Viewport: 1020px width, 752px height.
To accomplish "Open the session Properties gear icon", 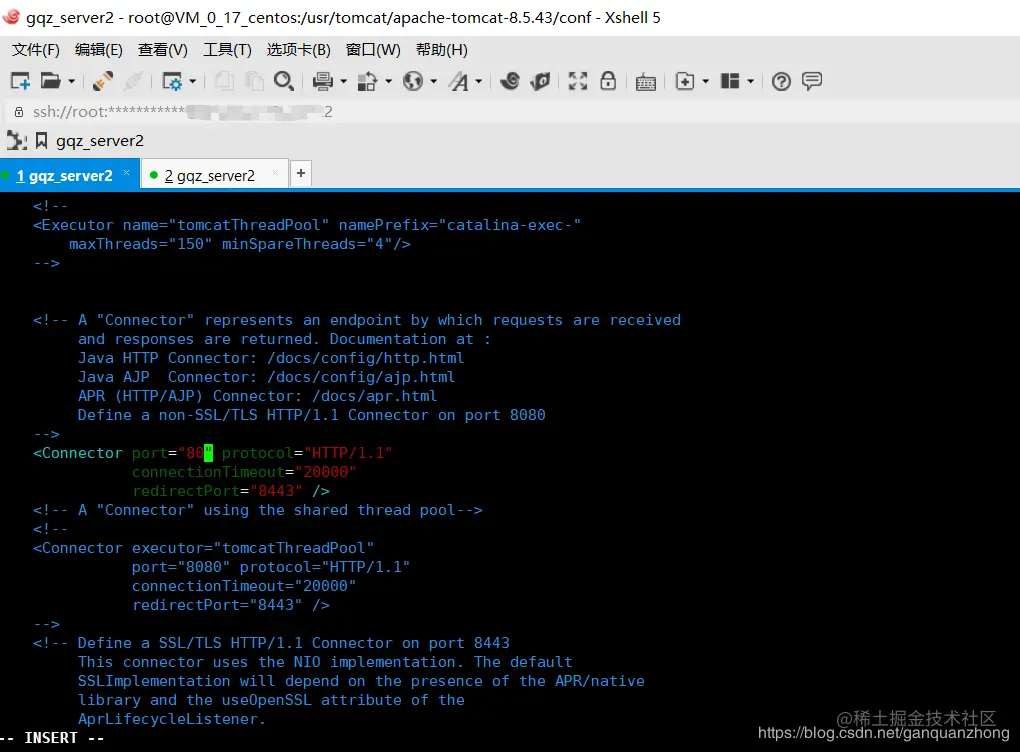I will pos(172,81).
